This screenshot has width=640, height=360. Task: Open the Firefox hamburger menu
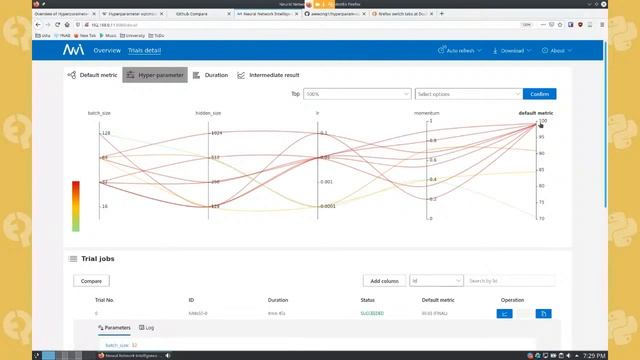point(602,25)
